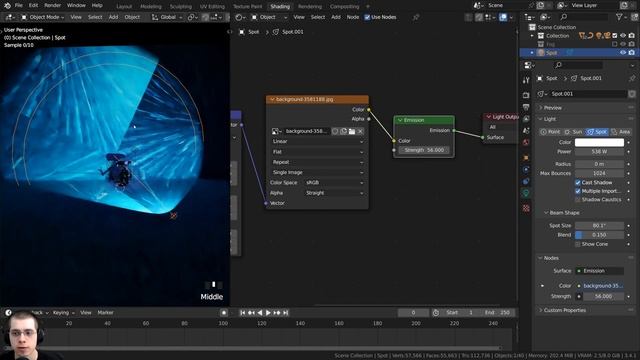Open the File menu

pyautogui.click(x=19, y=5)
